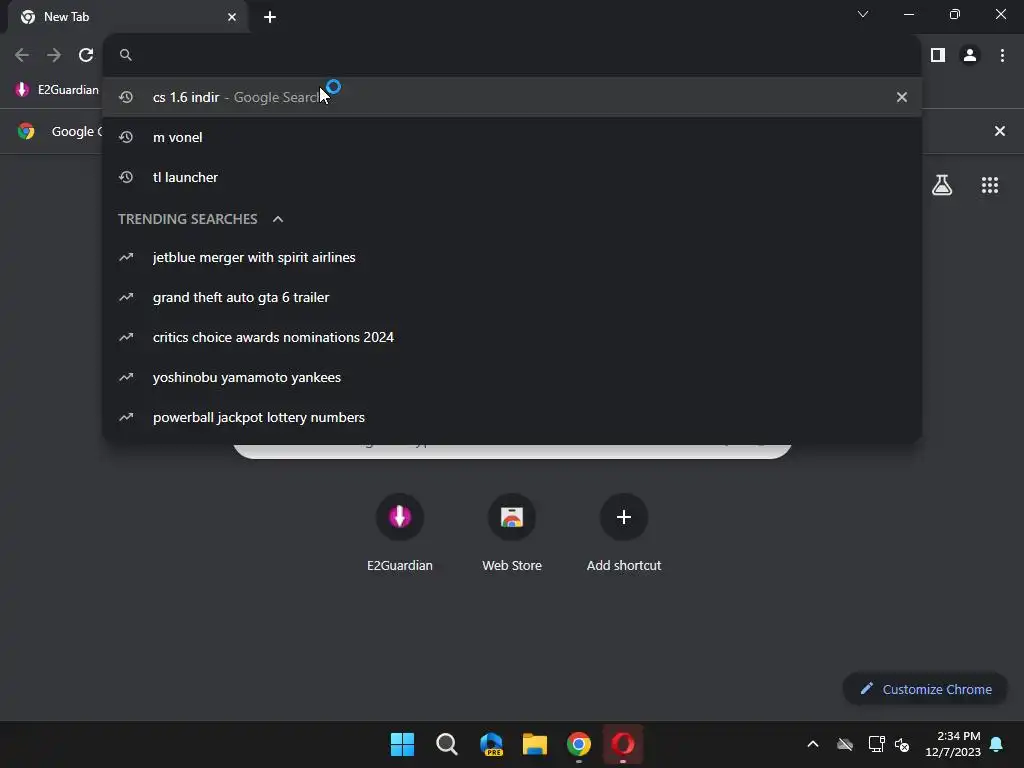Reload the page with the refresh icon
1024x768 pixels.
coord(86,56)
